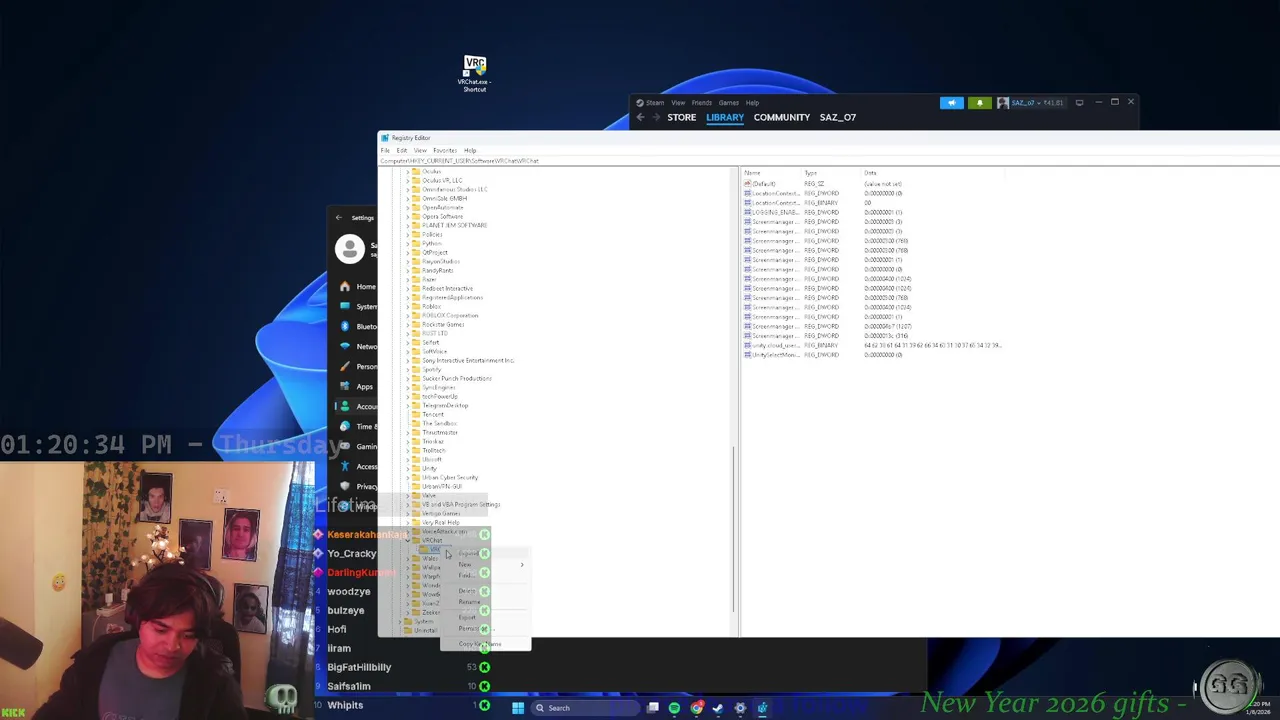Expand the Python registry key

407,243
